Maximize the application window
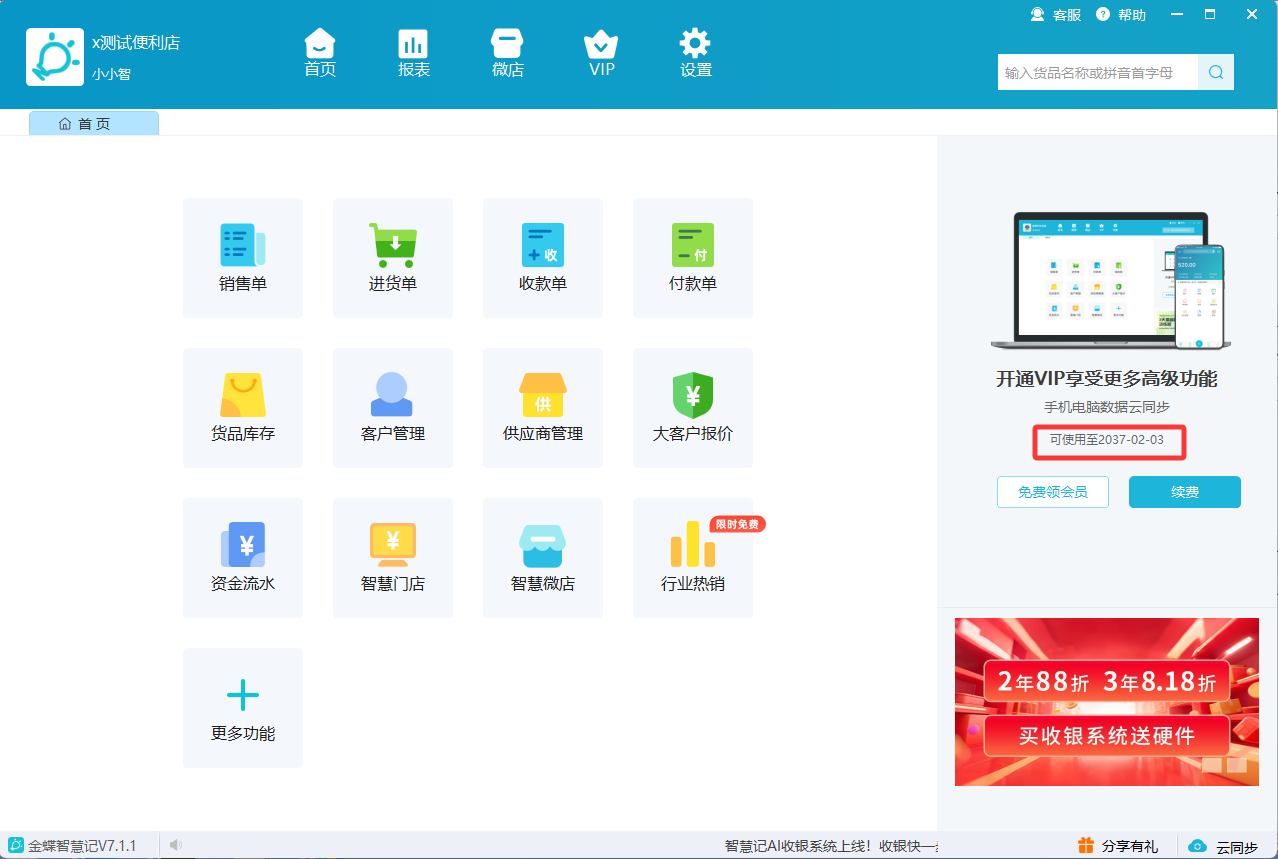This screenshot has height=859, width=1278. tap(1210, 14)
